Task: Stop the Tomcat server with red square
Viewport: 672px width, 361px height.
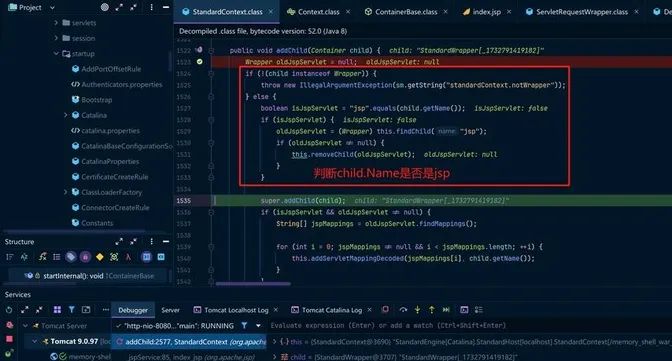Action: [9, 339]
